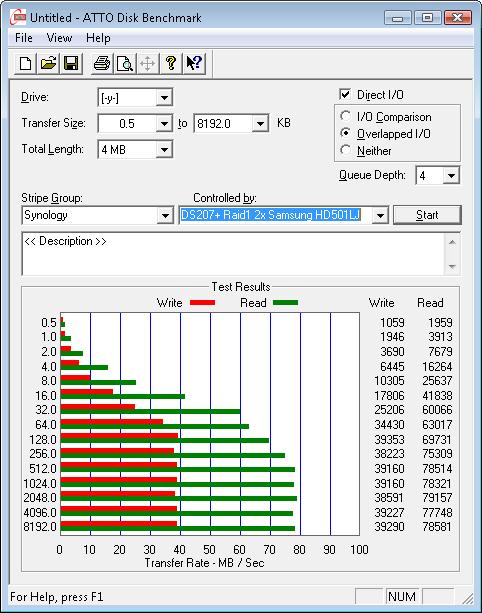
Task: Click the Description text box
Action: tap(233, 254)
